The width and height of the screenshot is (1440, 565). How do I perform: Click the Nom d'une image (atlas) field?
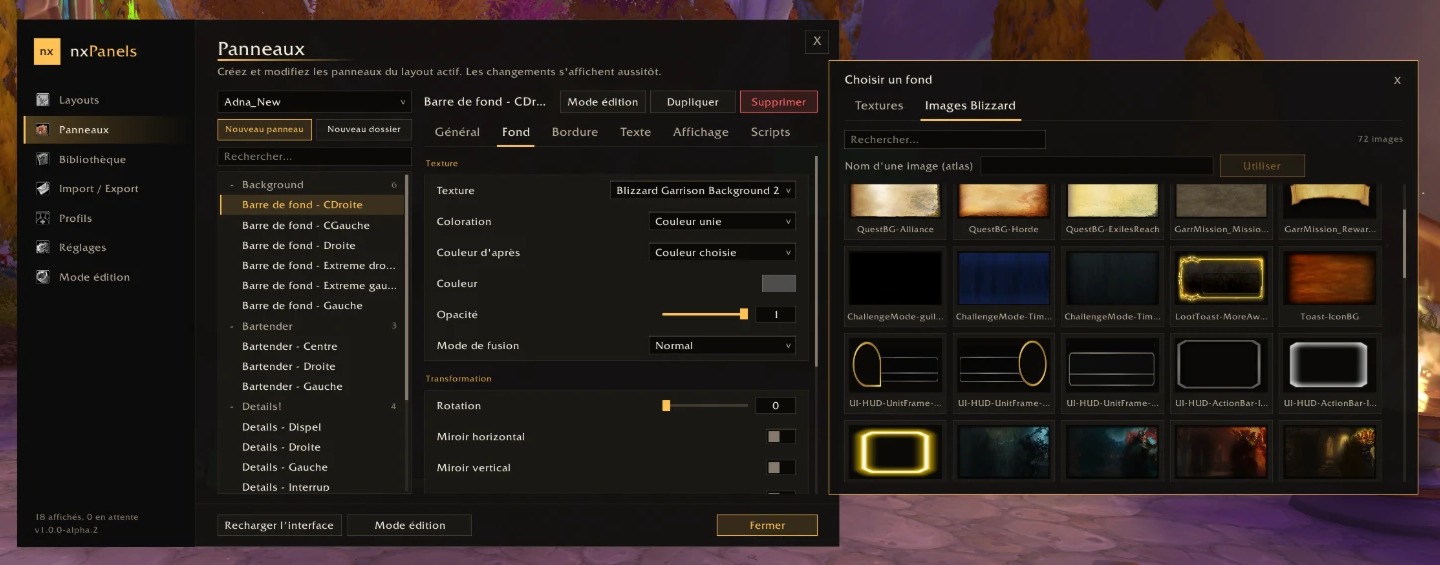1097,166
